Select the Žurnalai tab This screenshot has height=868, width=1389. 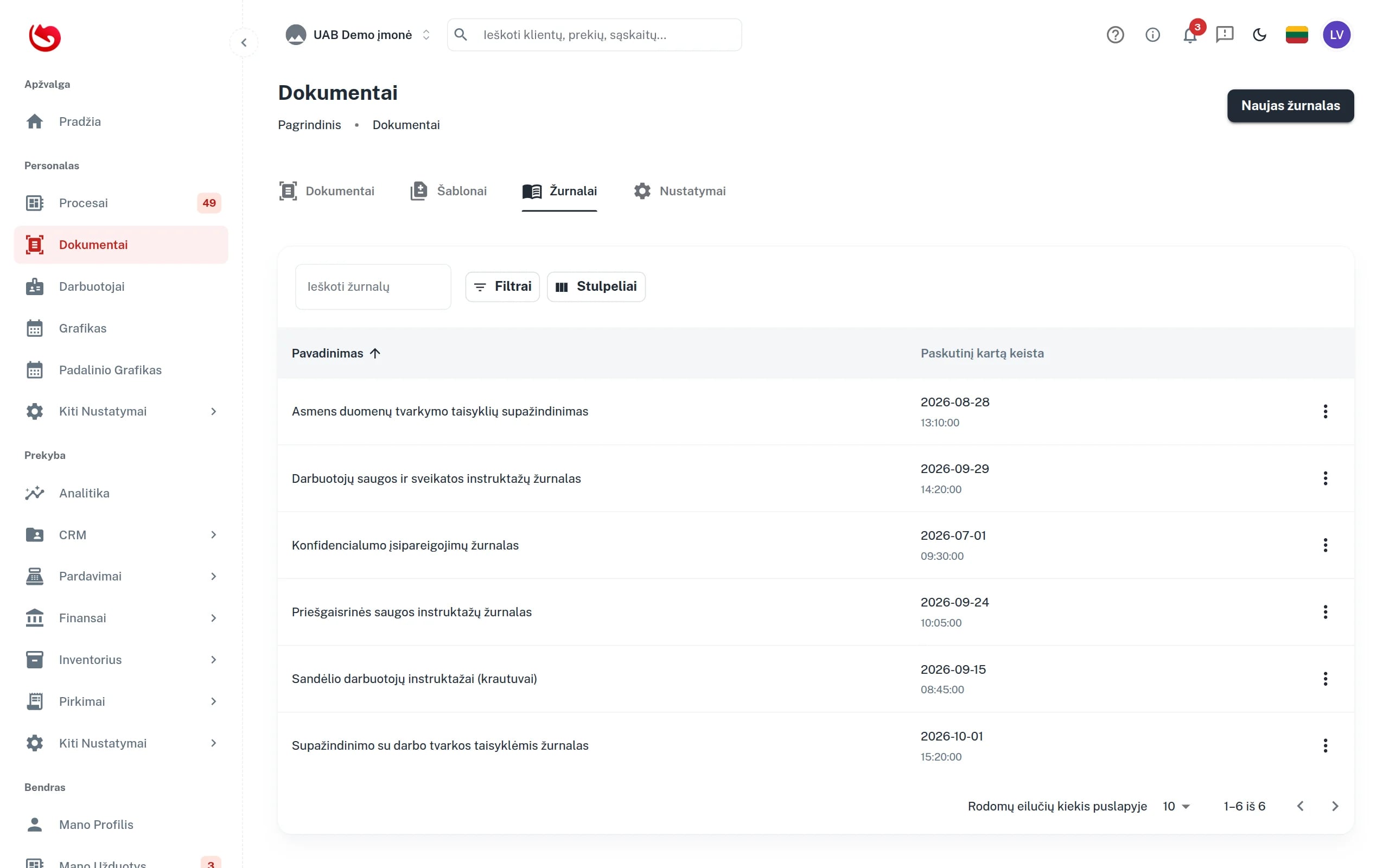tap(559, 191)
